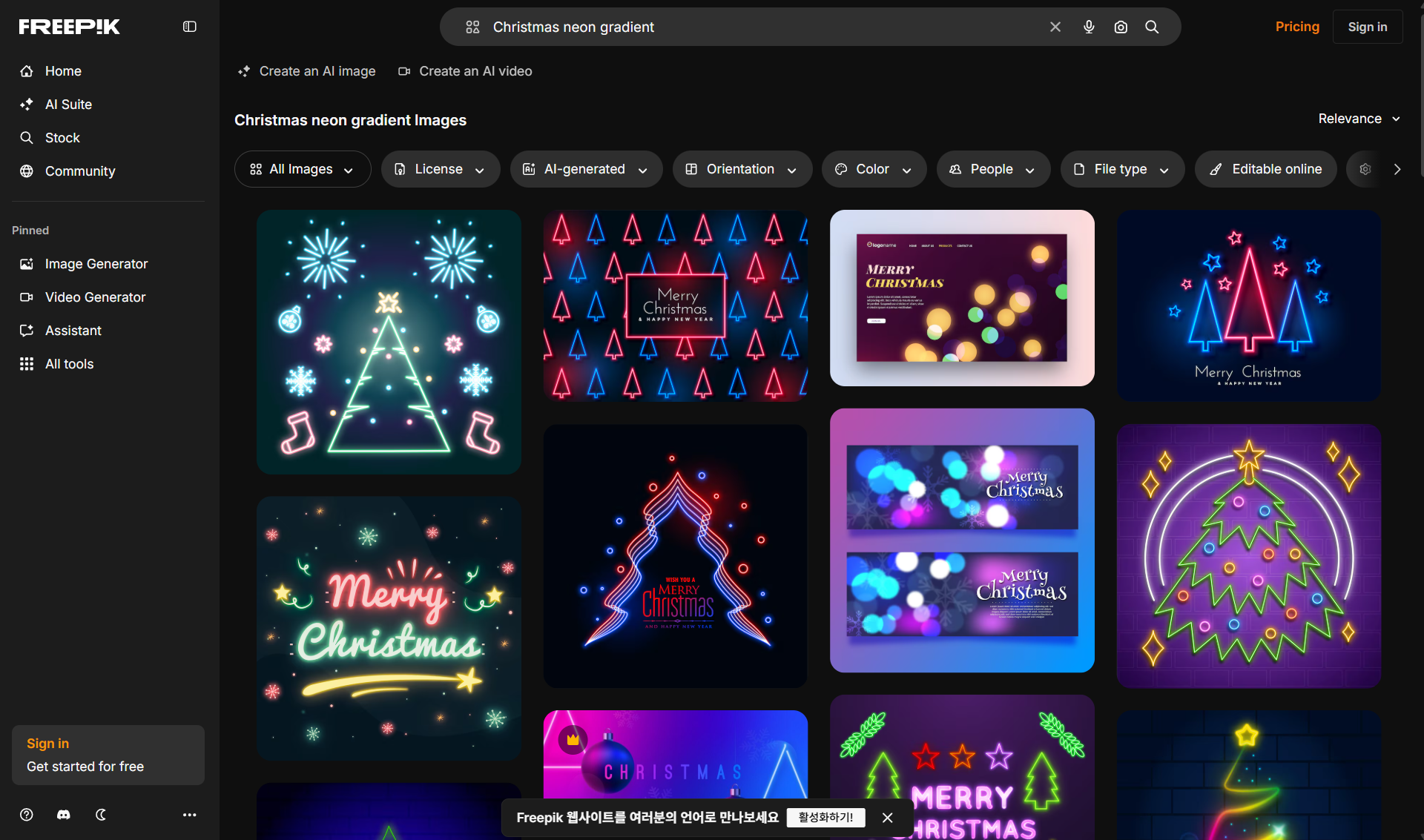Click the Pricing link
Viewport: 1424px width, 840px height.
(x=1297, y=27)
